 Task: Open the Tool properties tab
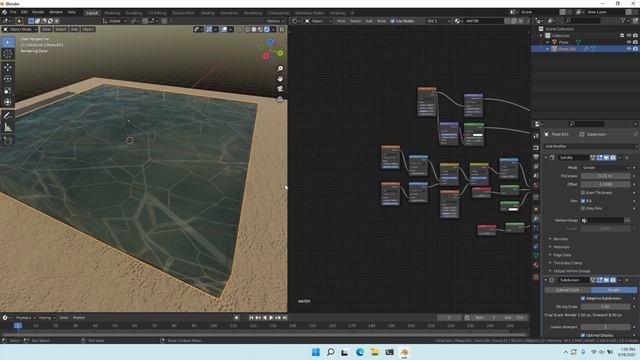(536, 136)
